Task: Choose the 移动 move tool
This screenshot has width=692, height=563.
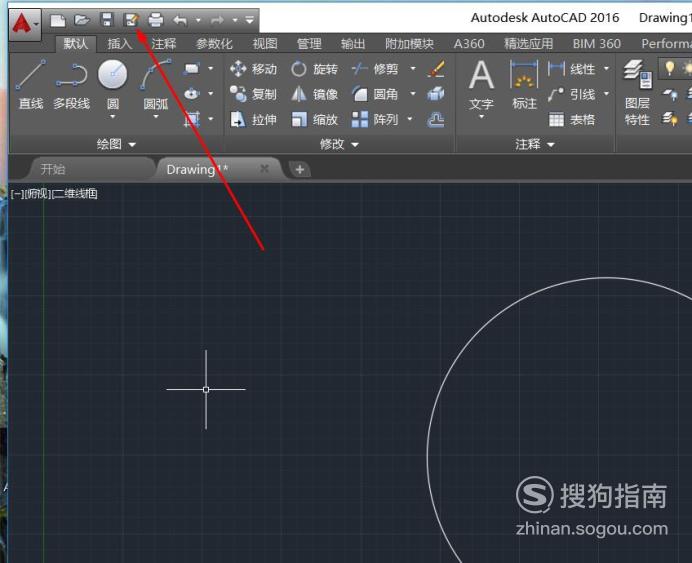Action: (253, 69)
